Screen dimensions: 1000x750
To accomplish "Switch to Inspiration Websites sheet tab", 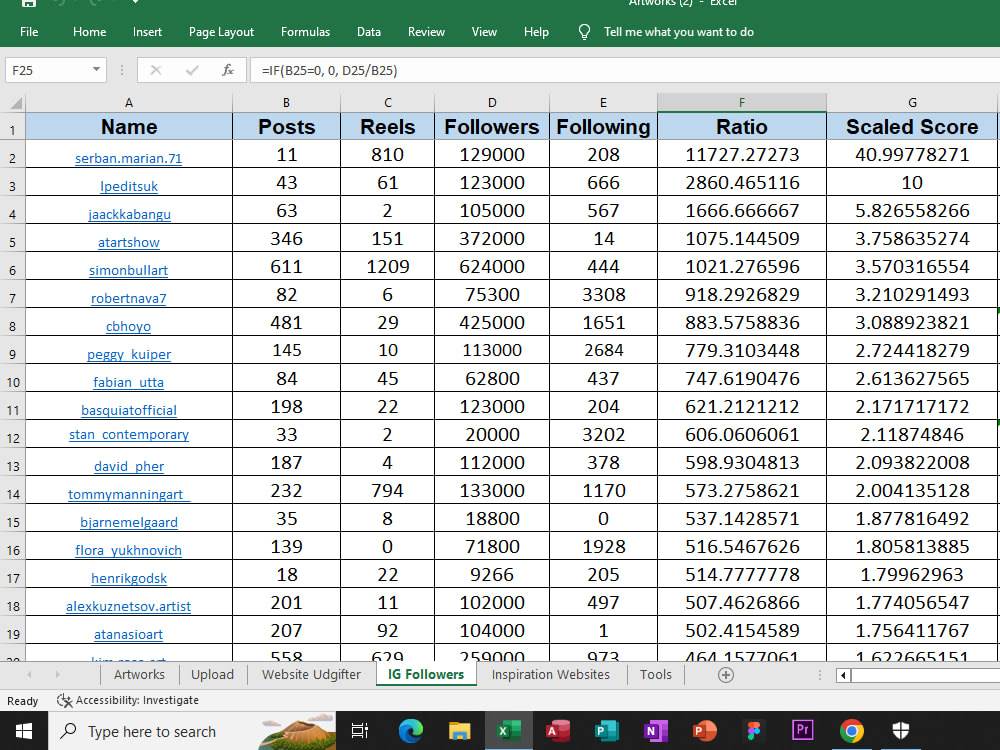I will pos(550,675).
